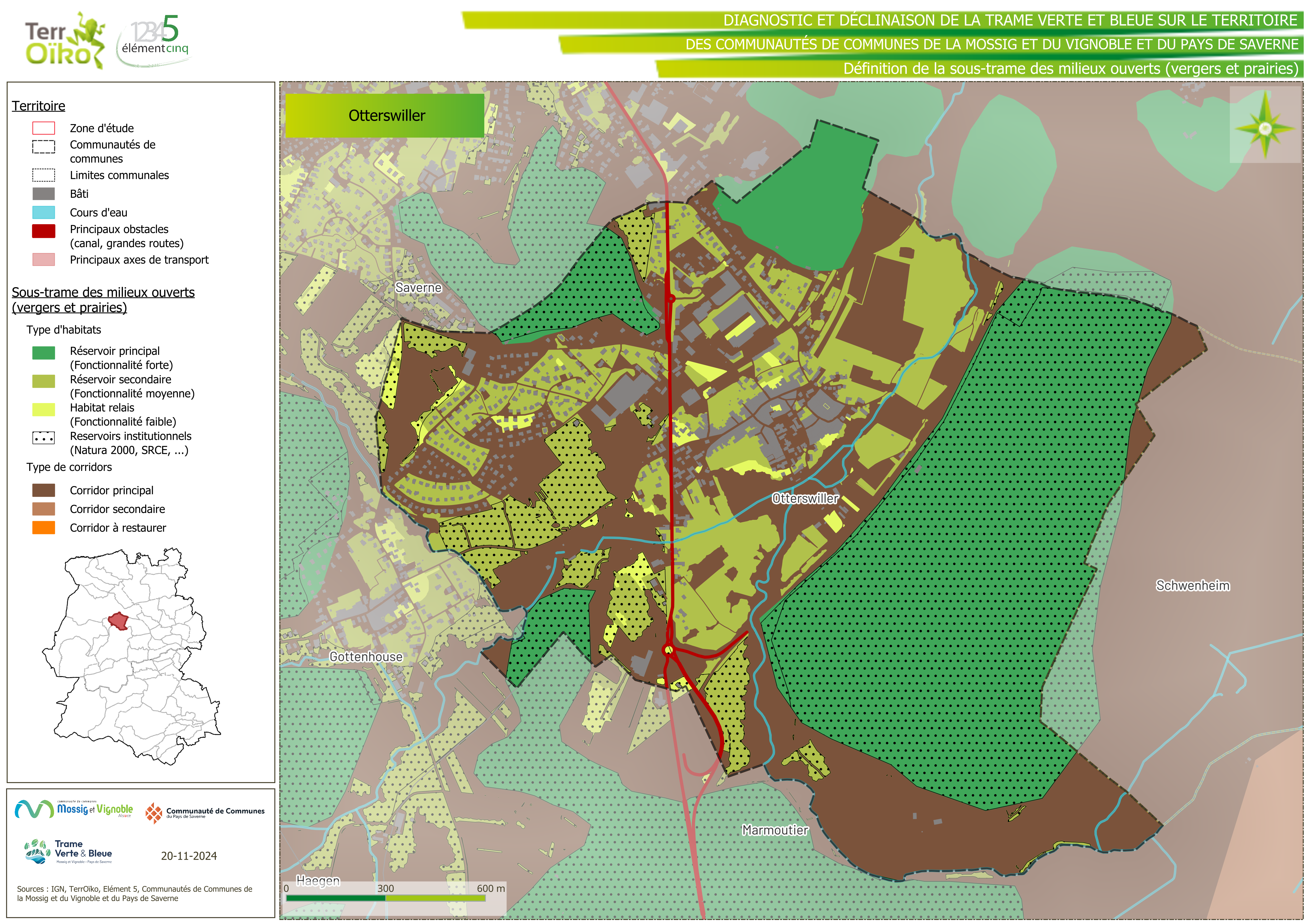Click the highlighted red commune in the inset map
Image resolution: width=1307 pixels, height=924 pixels.
coord(119,621)
